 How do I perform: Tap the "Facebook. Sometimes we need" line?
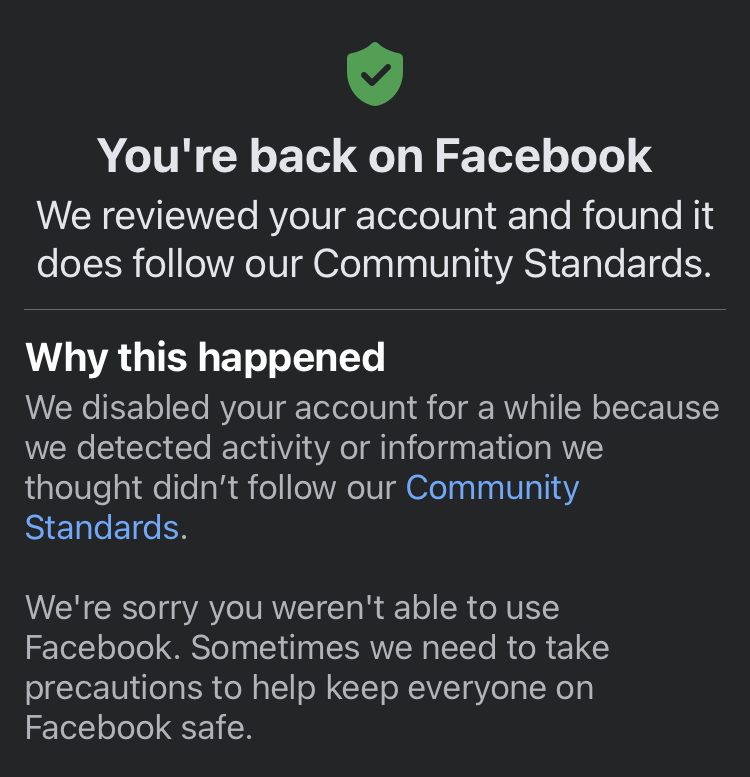coord(317,647)
